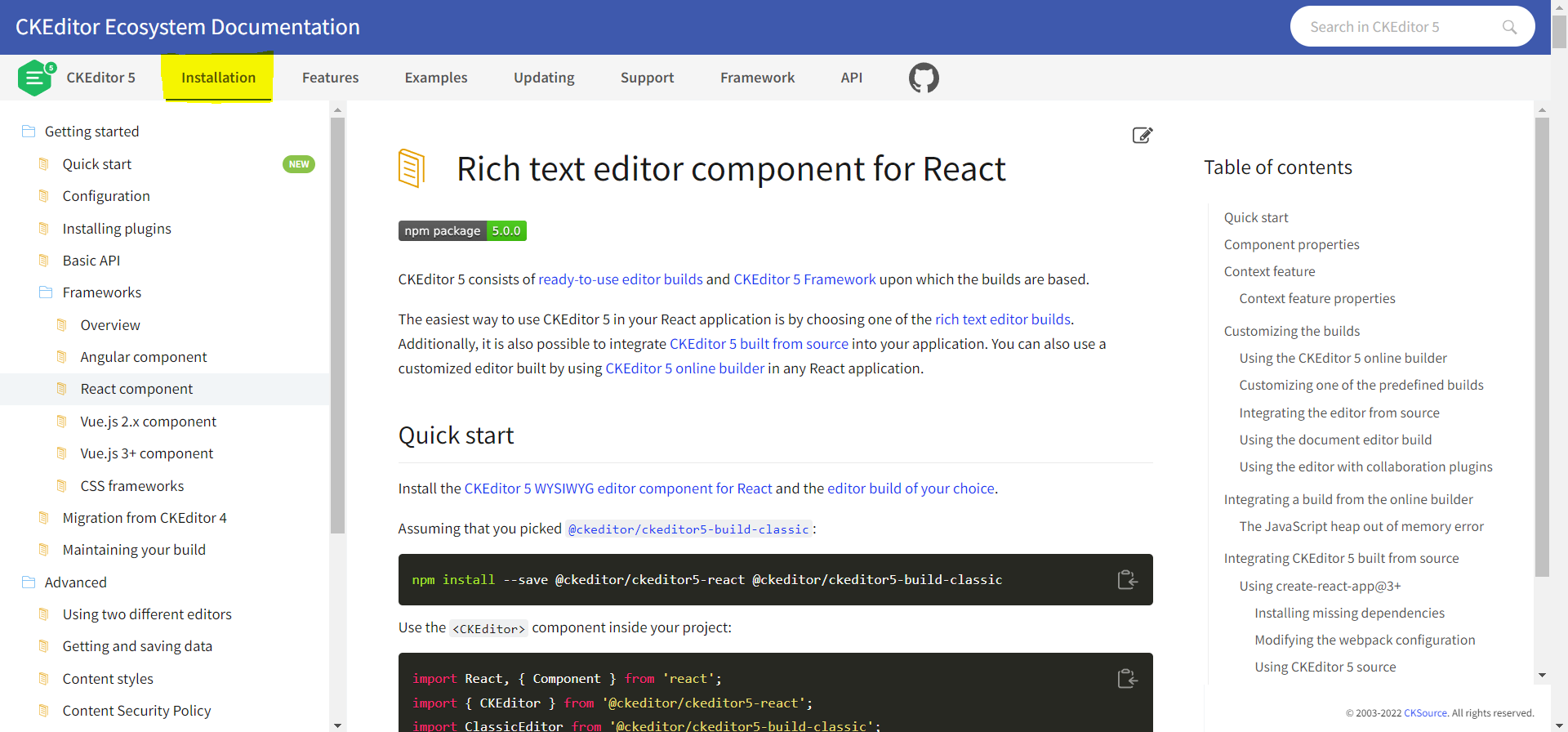Follow editor build of your choice link
Image resolution: width=1568 pixels, height=732 pixels.
point(911,489)
